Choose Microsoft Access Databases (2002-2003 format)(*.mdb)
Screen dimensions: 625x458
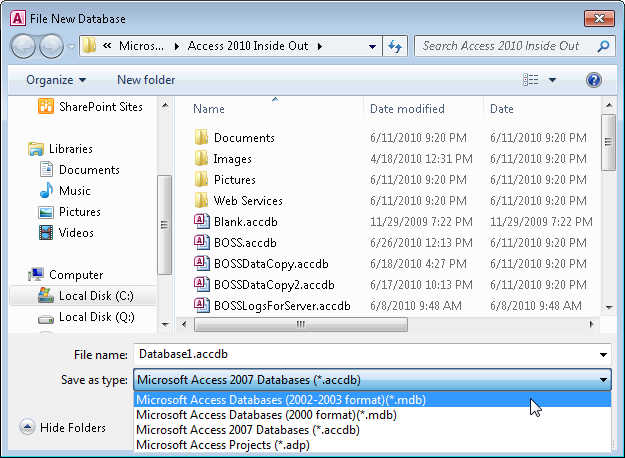pos(372,399)
